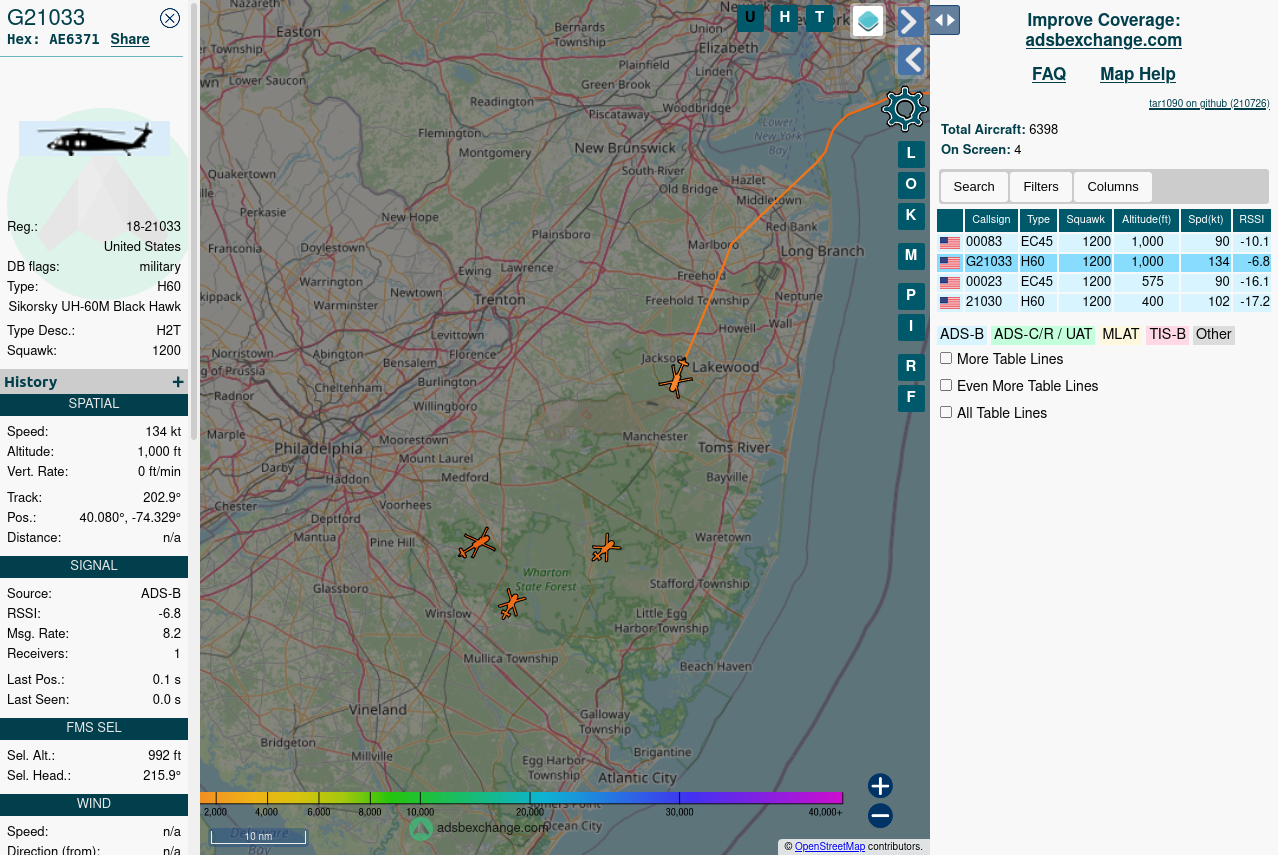Select the helicopter icon near Lakewood
The width and height of the screenshot is (1278, 855).
click(676, 379)
